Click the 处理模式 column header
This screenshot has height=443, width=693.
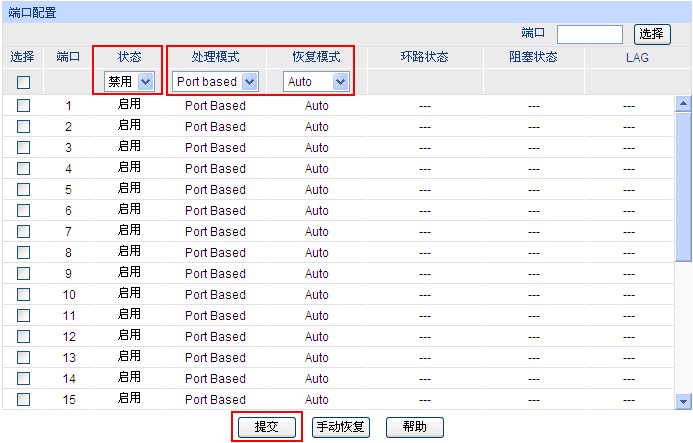coord(216,57)
